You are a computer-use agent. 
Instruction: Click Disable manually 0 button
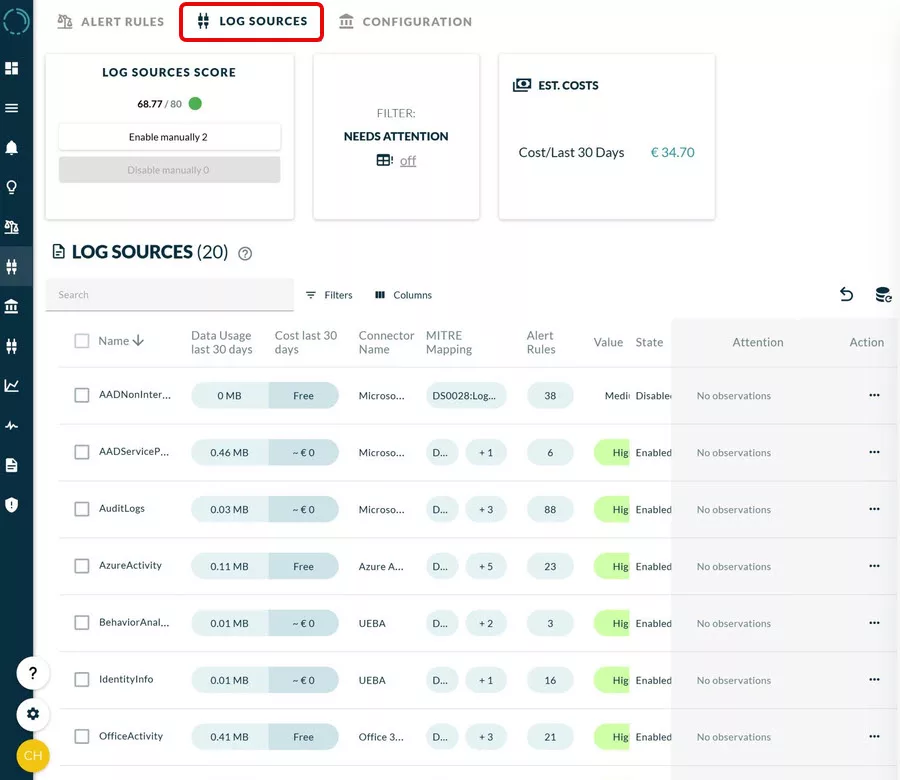tap(169, 170)
